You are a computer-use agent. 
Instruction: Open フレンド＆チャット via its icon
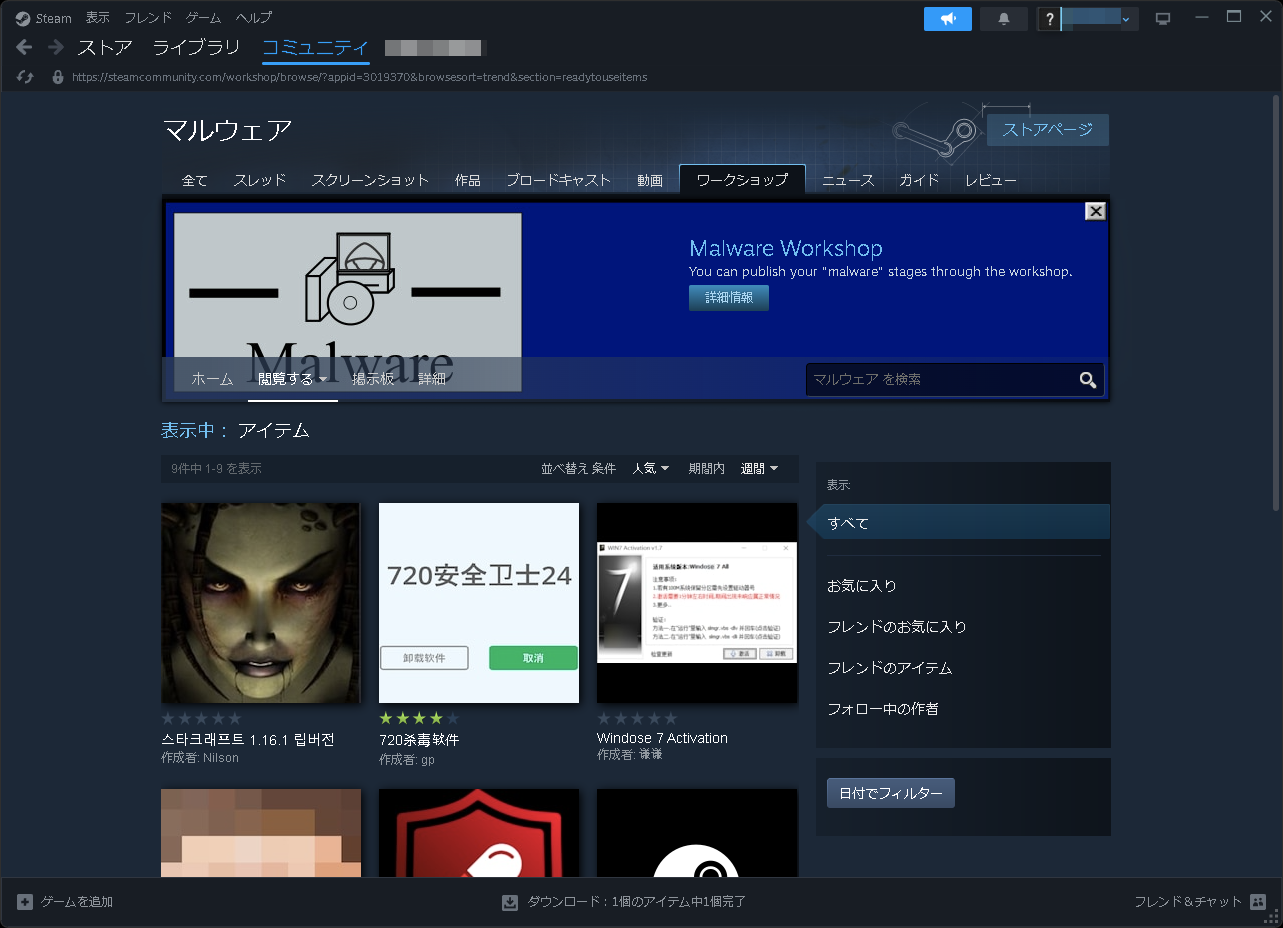pyautogui.click(x=1258, y=901)
